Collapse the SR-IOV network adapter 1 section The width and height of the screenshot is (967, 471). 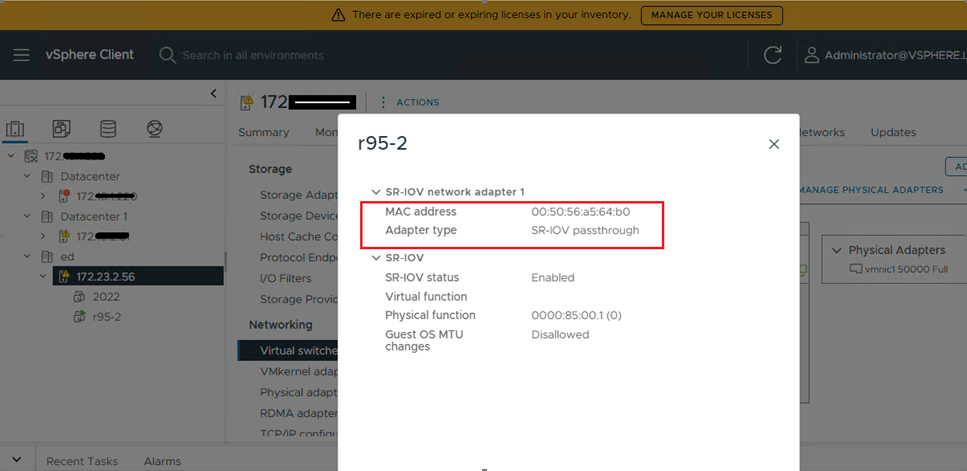point(376,192)
